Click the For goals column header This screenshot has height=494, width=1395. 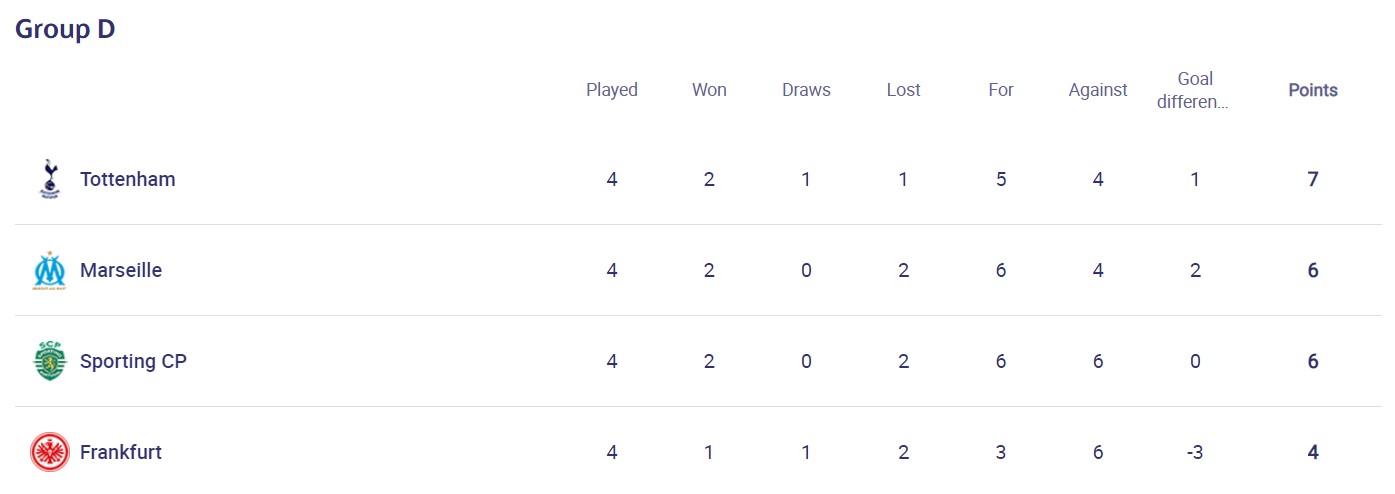click(x=1000, y=90)
